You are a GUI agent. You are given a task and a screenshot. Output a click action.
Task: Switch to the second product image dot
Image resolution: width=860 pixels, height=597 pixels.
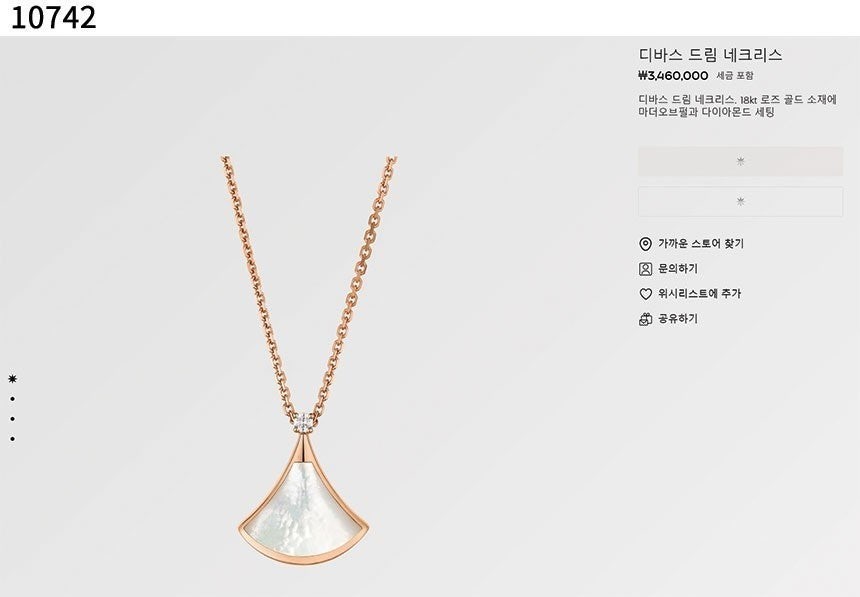coord(13,399)
